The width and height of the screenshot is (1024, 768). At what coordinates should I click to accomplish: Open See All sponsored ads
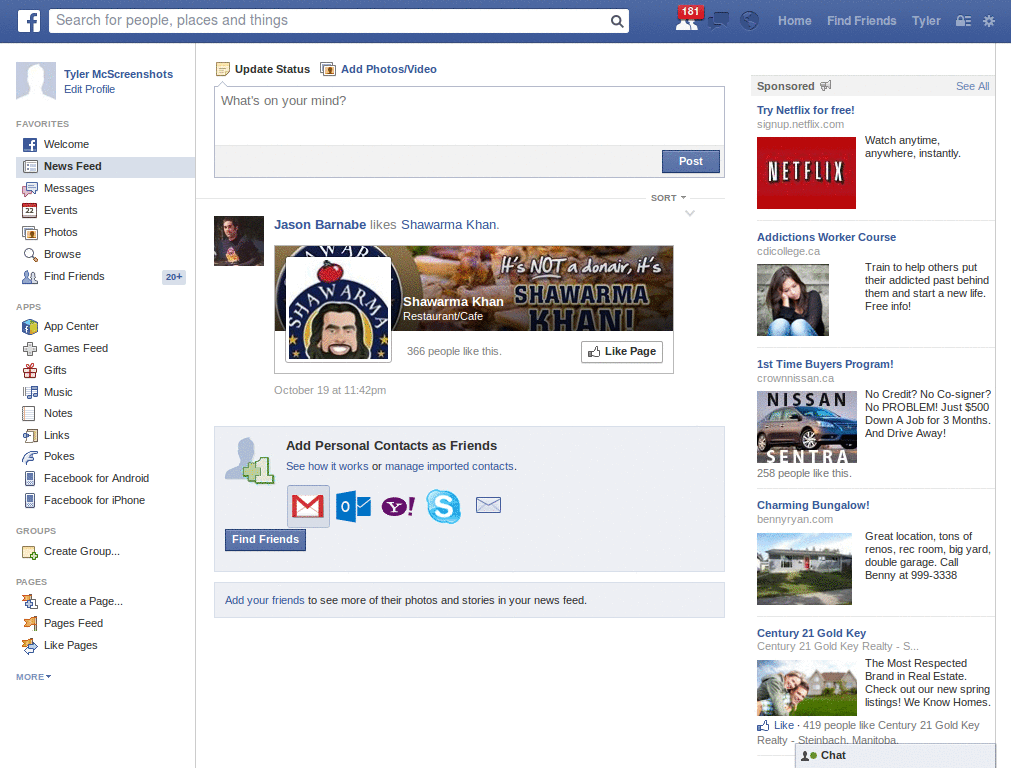tap(971, 86)
